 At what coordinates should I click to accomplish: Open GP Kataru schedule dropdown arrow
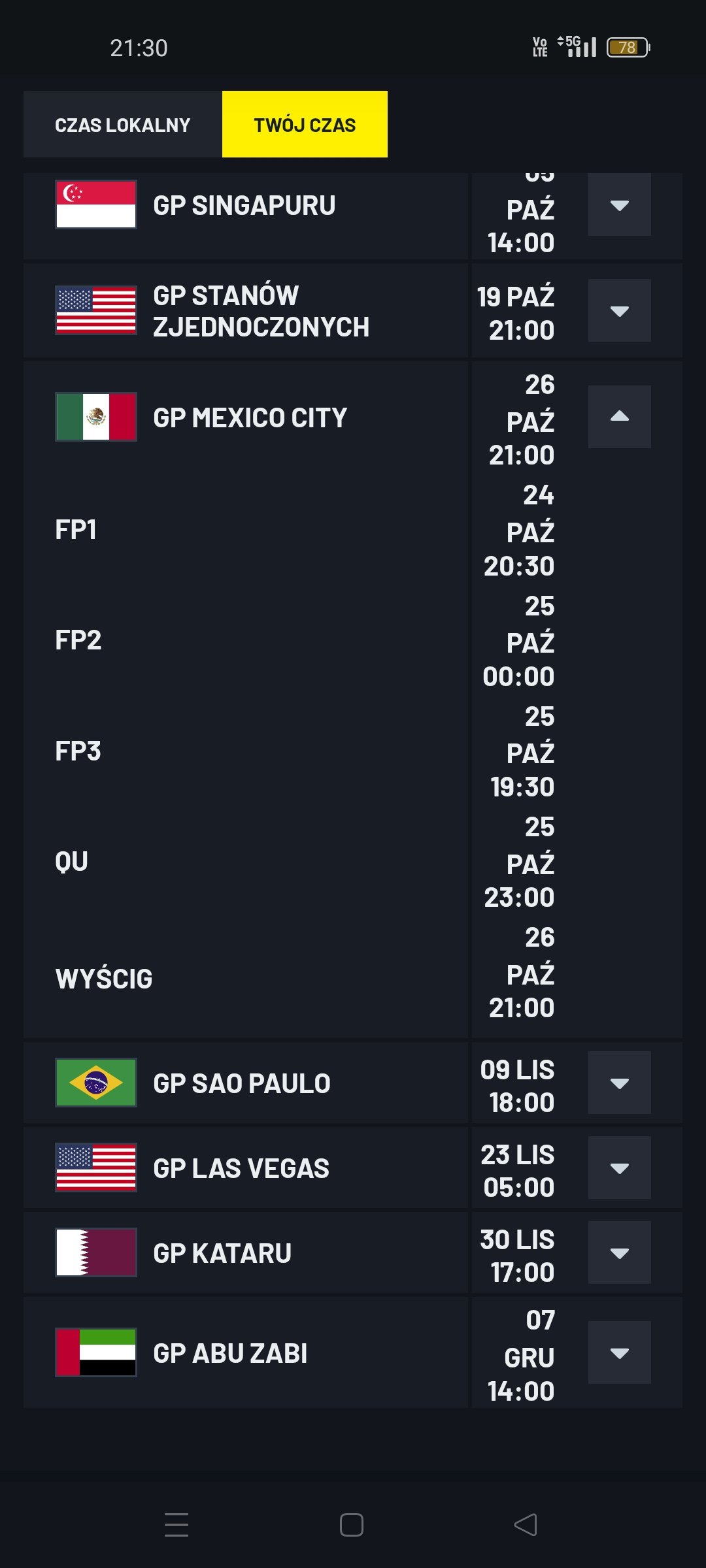tap(619, 1252)
